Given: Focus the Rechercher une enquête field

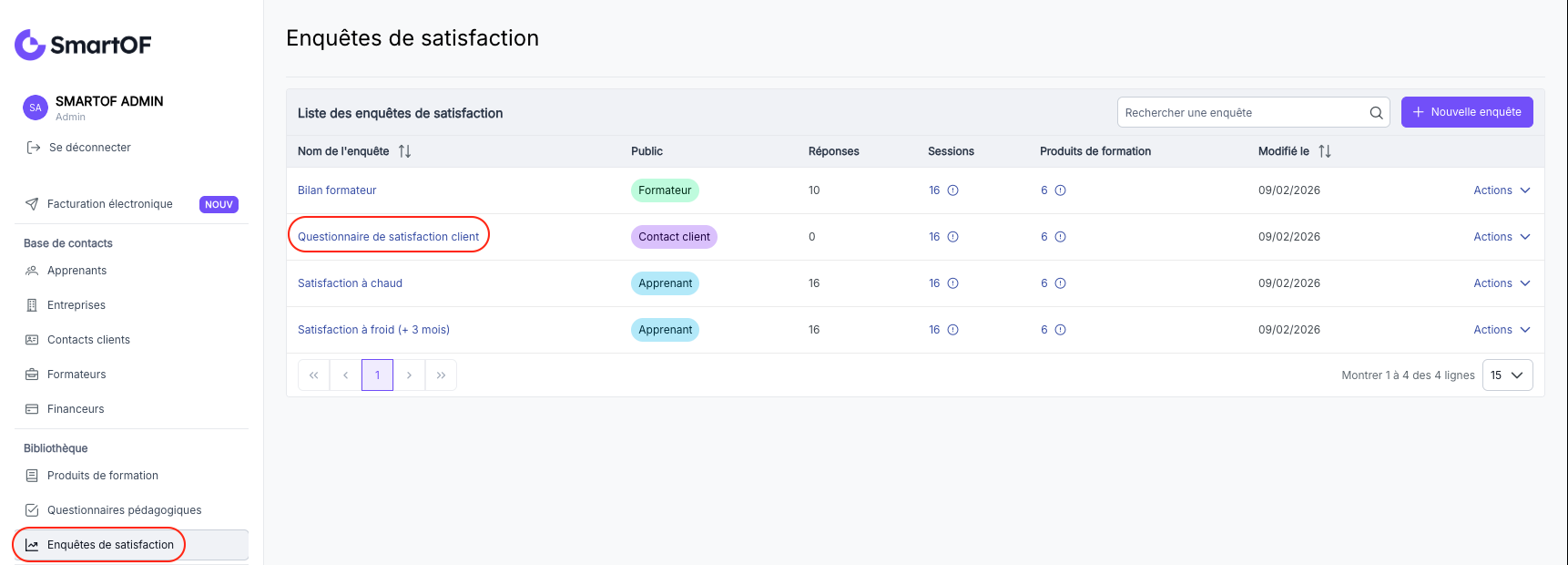Looking at the screenshot, I should click(1243, 113).
